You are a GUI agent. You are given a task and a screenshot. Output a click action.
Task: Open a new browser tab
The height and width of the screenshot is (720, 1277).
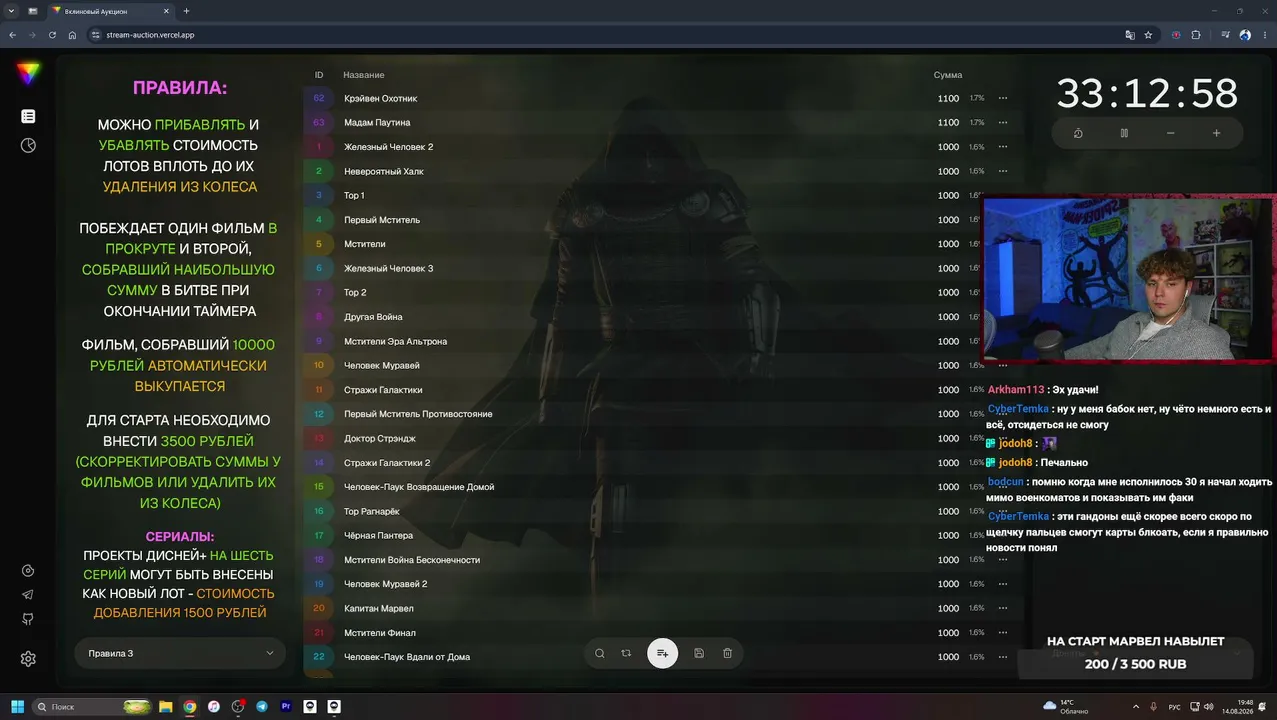(x=187, y=10)
